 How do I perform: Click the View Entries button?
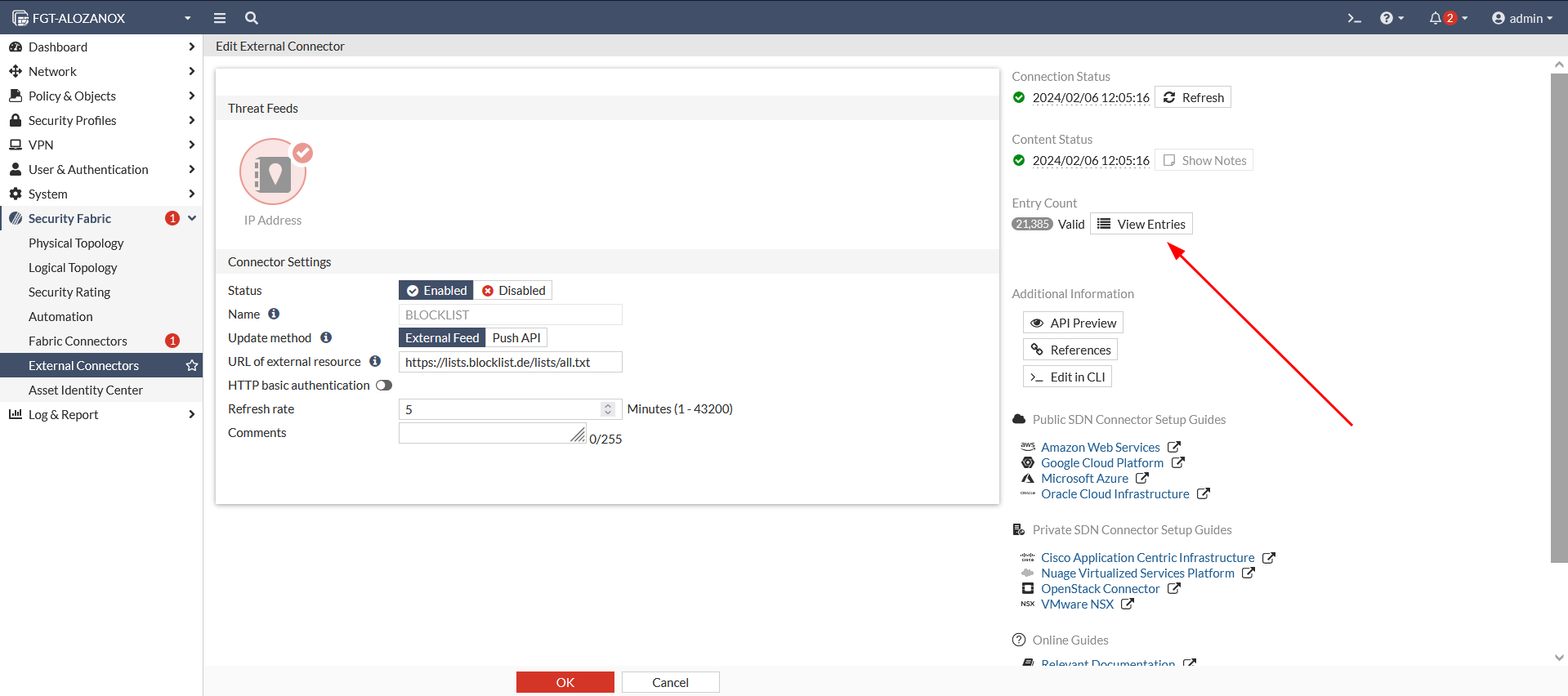(x=1141, y=224)
